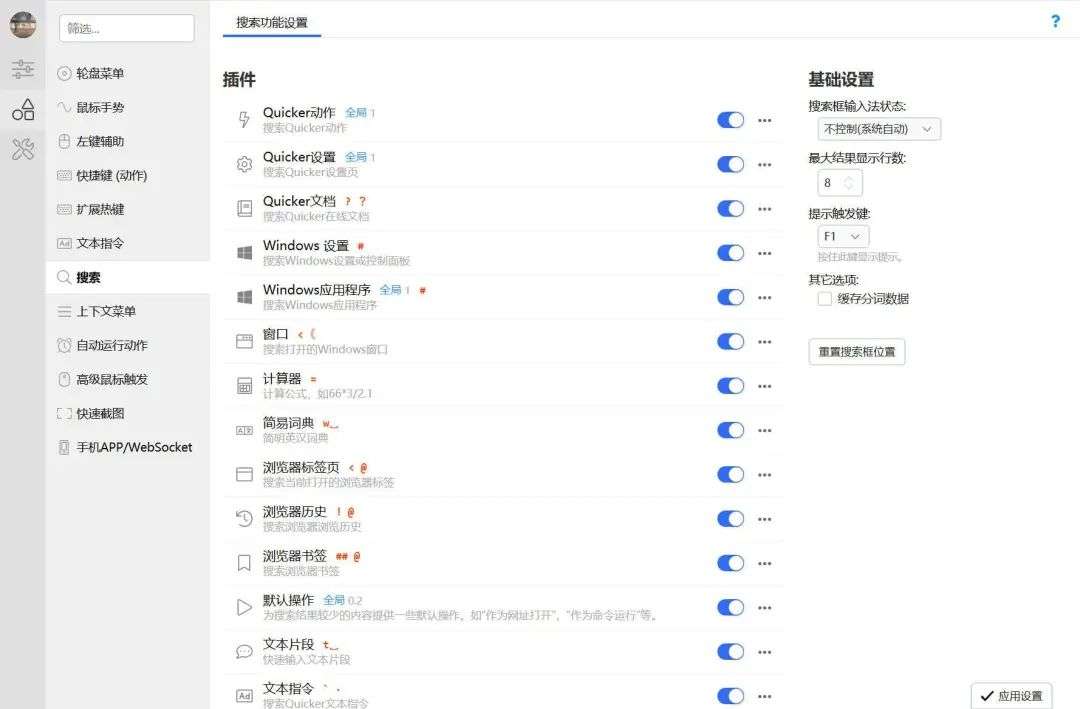The image size is (1080, 709).
Task: Open the 提示触发键 F1 dropdown
Action: point(842,236)
